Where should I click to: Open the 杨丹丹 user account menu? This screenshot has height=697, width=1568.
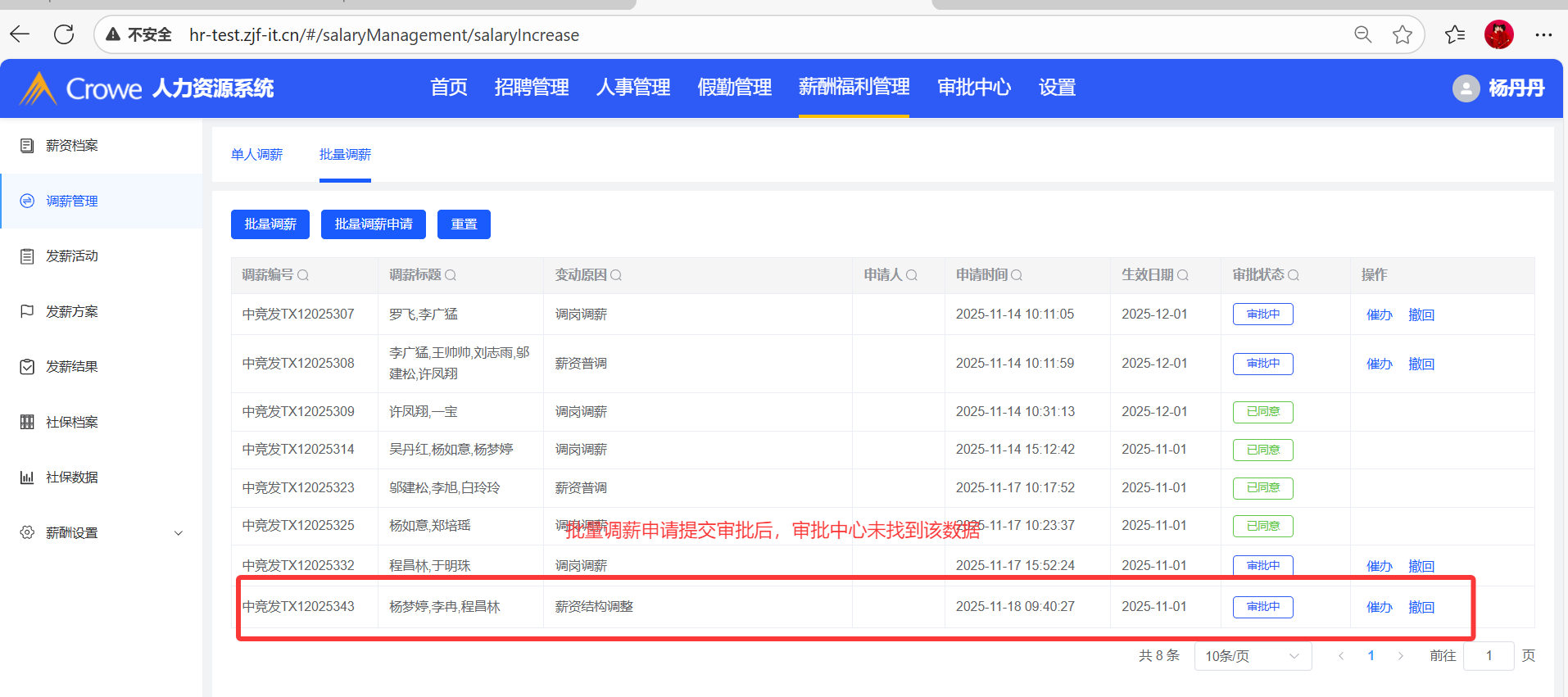tap(1498, 88)
